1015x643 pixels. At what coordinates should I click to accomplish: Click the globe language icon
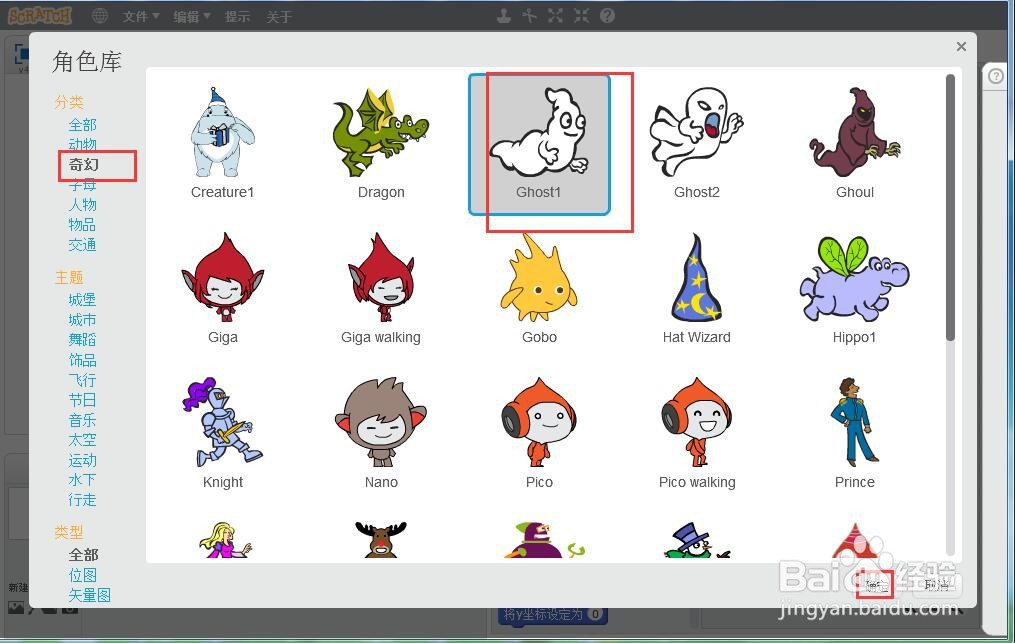[x=100, y=16]
